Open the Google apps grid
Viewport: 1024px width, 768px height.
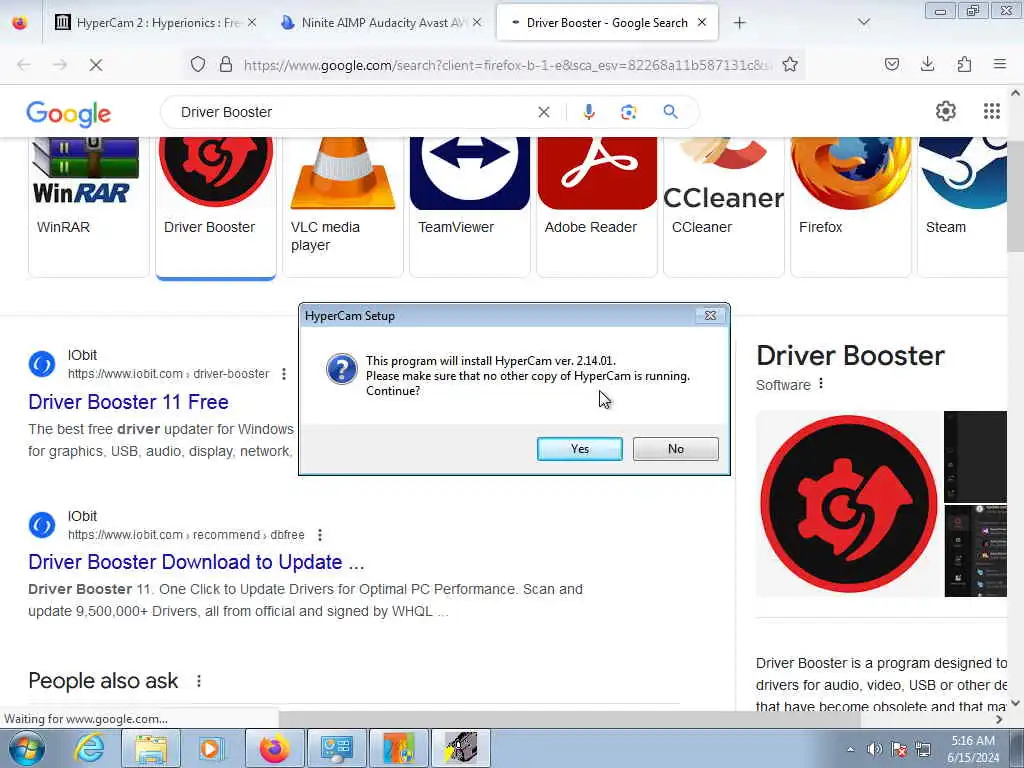[991, 112]
